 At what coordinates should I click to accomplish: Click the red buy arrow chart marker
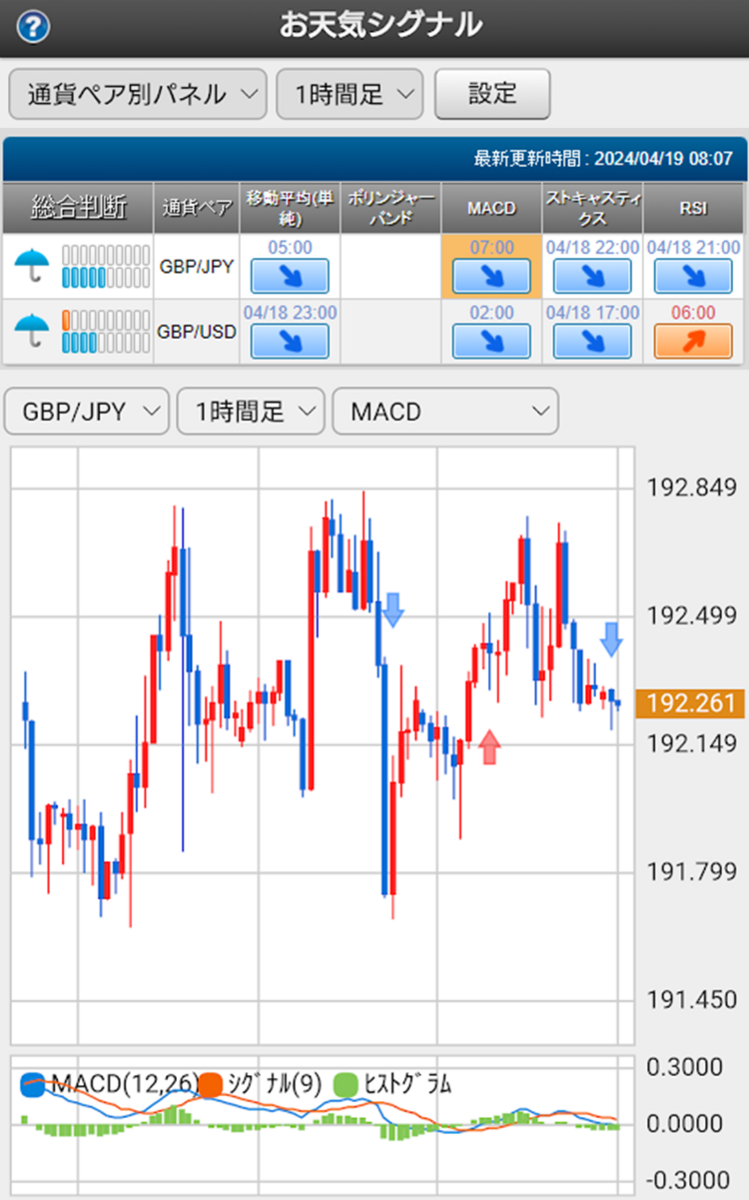click(x=489, y=747)
